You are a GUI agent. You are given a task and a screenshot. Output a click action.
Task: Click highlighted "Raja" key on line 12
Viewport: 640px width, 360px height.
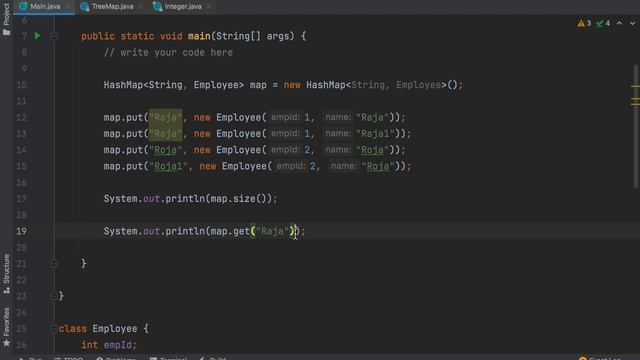tap(165, 118)
